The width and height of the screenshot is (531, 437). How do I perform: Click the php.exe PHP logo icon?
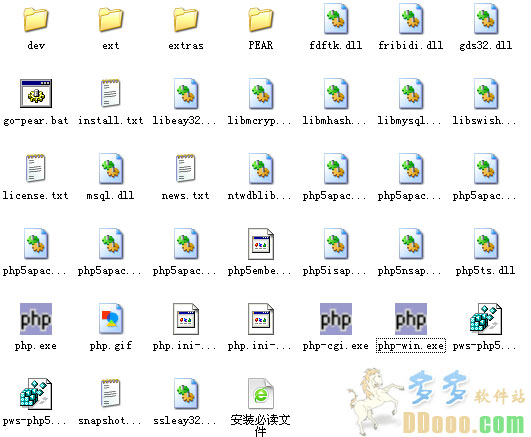tap(36, 319)
